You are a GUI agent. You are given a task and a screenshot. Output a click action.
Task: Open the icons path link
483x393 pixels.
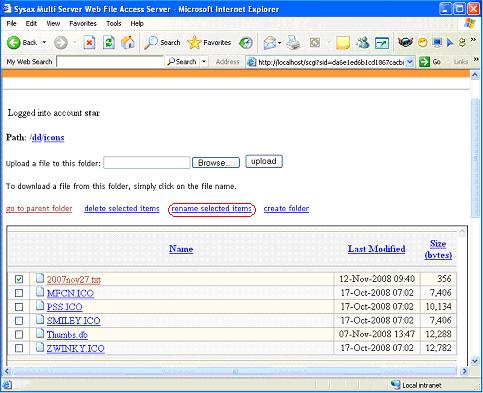[54, 137]
